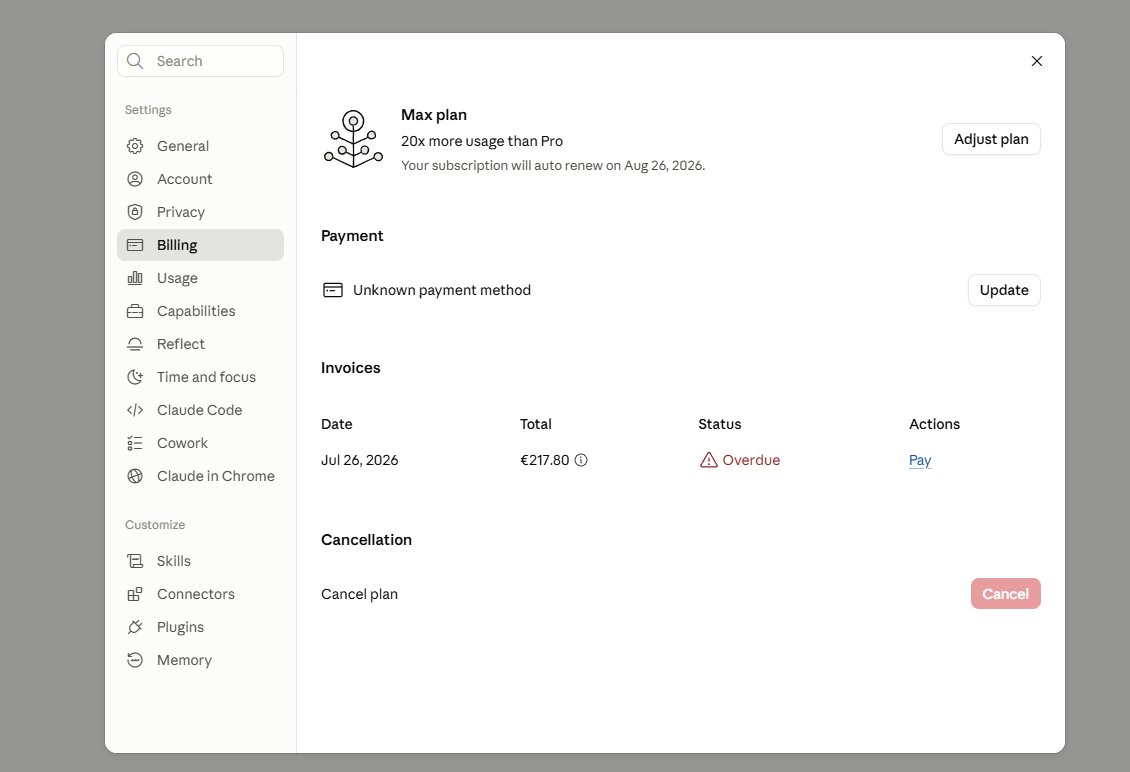Go to Account settings
This screenshot has height=772, width=1130.
200,179
